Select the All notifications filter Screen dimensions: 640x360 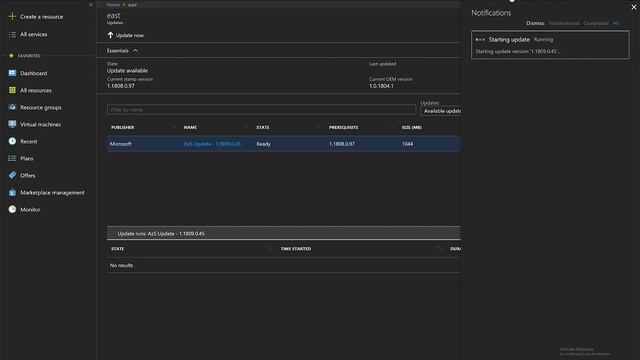coord(616,23)
